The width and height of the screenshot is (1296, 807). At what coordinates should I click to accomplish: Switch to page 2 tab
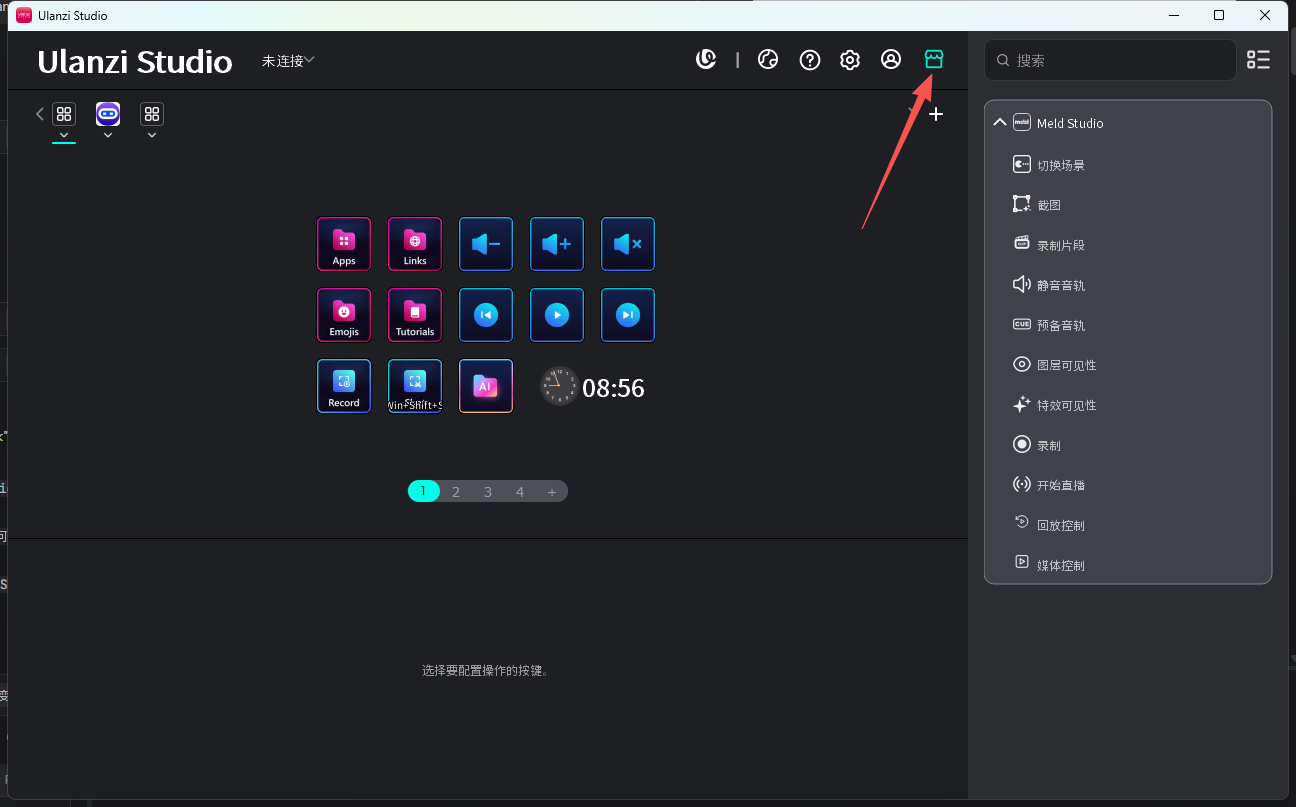point(456,491)
